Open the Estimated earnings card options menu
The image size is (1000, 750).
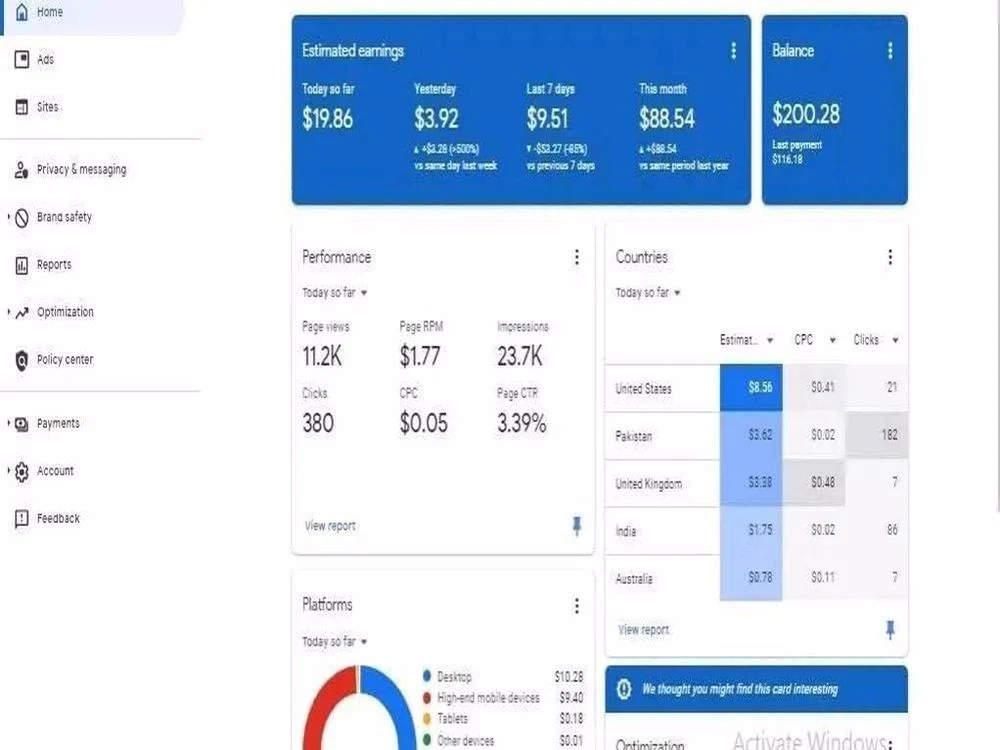[x=733, y=50]
